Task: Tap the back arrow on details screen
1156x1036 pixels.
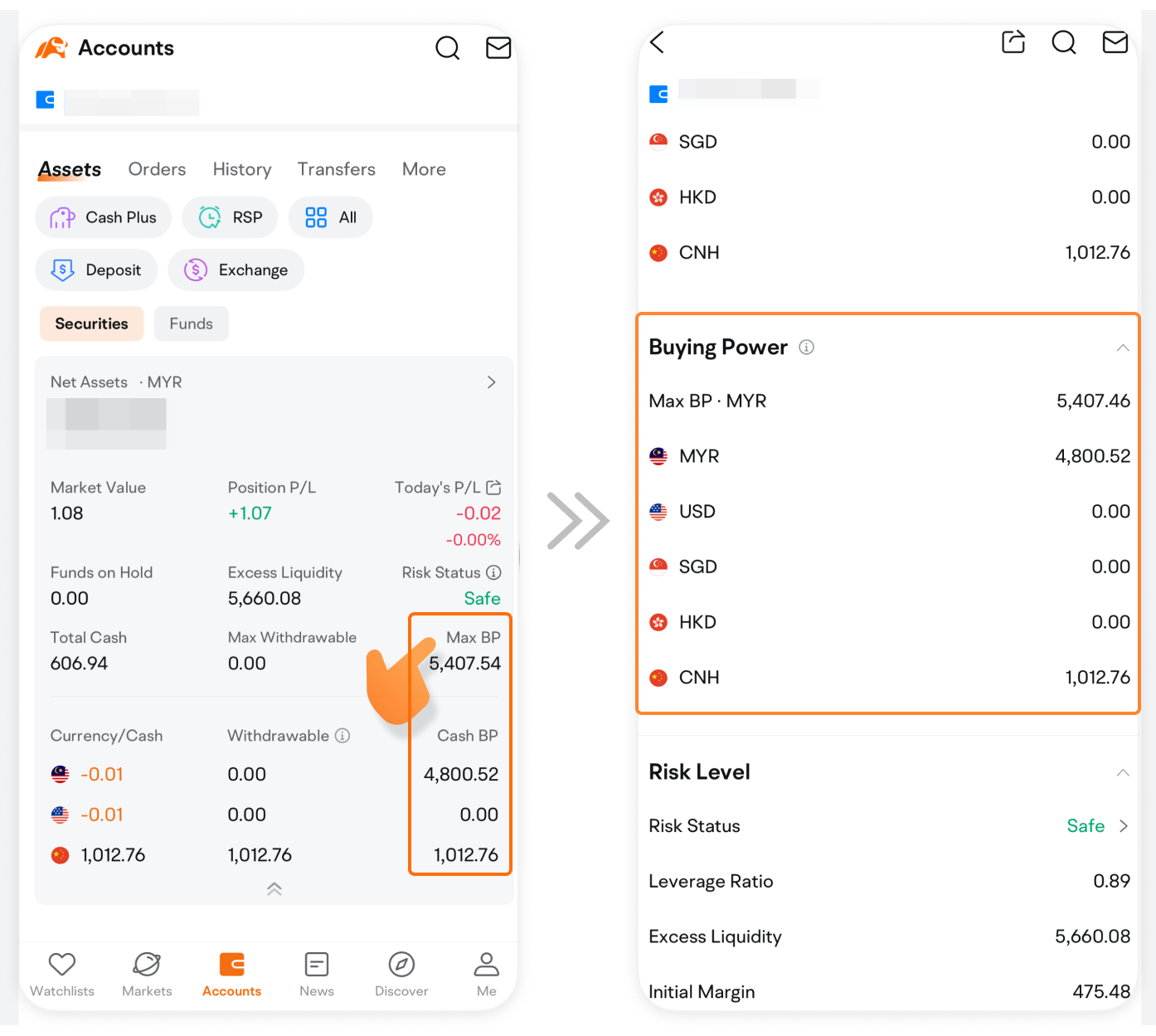Action: [x=657, y=42]
